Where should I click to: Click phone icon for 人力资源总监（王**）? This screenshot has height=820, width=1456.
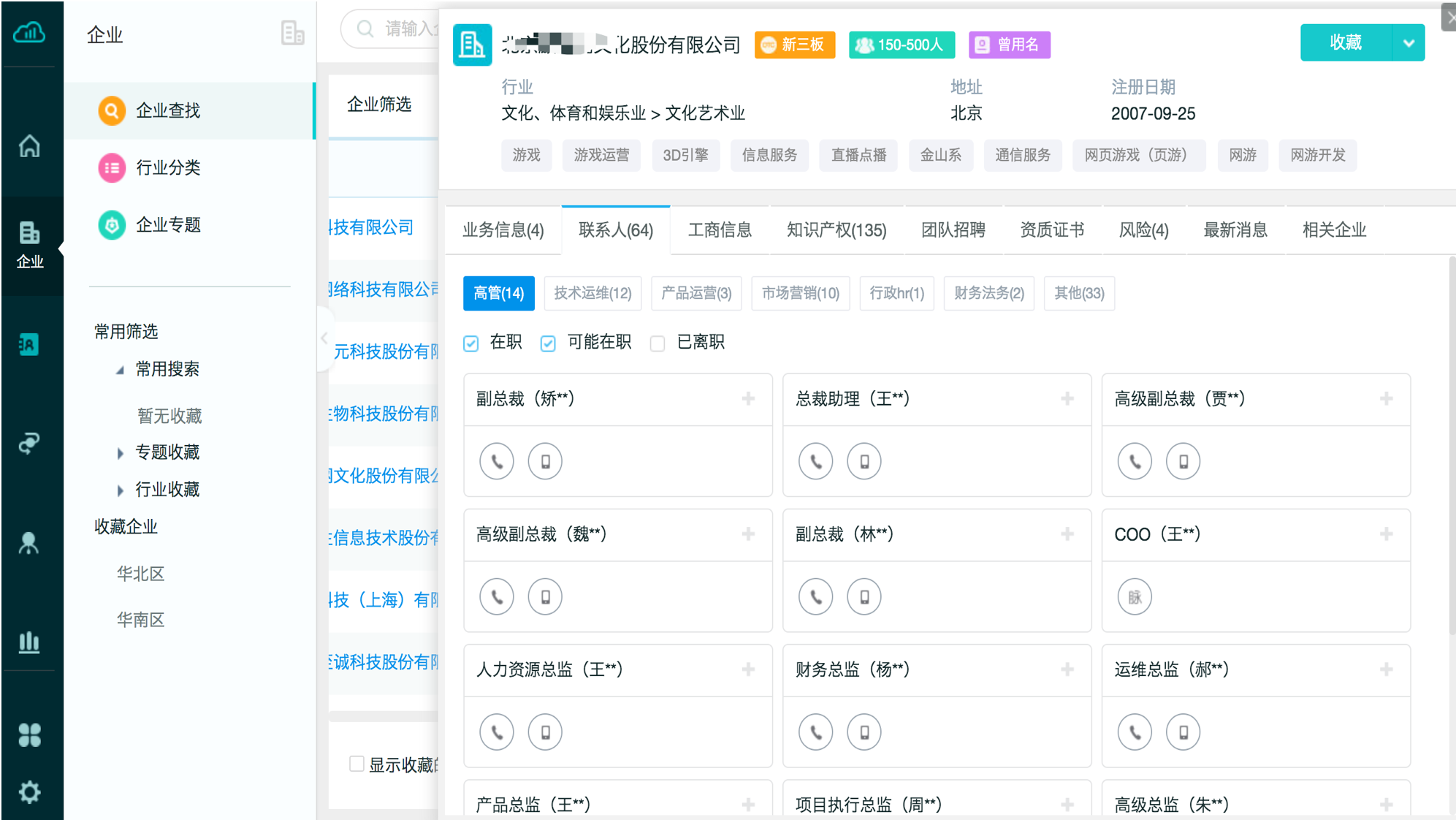(x=497, y=732)
